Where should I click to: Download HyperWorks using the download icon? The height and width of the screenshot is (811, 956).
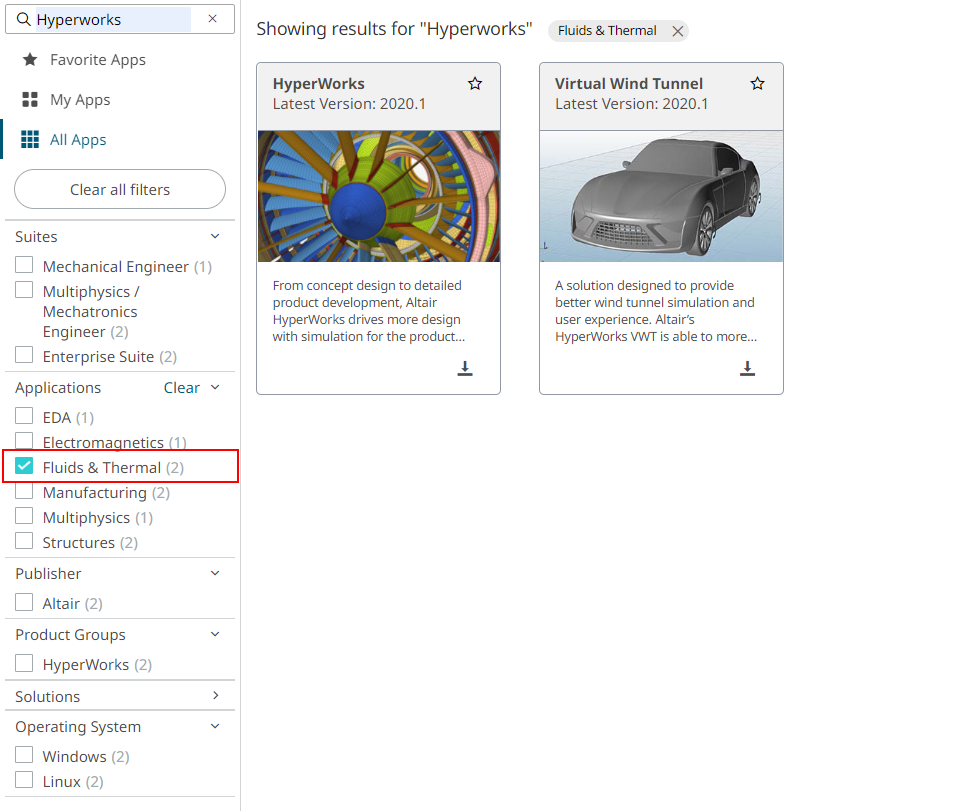[465, 368]
